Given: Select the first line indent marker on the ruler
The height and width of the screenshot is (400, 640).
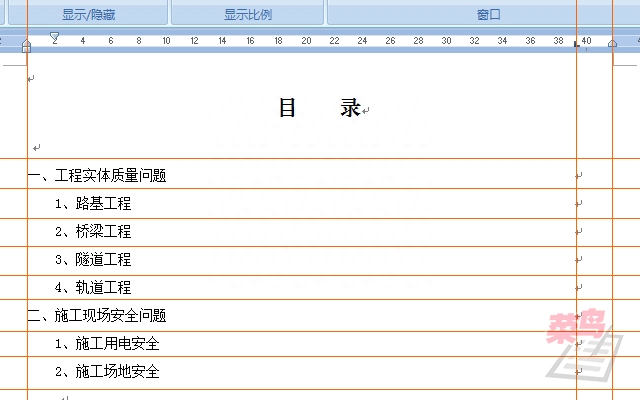Looking at the screenshot, I should [54, 38].
